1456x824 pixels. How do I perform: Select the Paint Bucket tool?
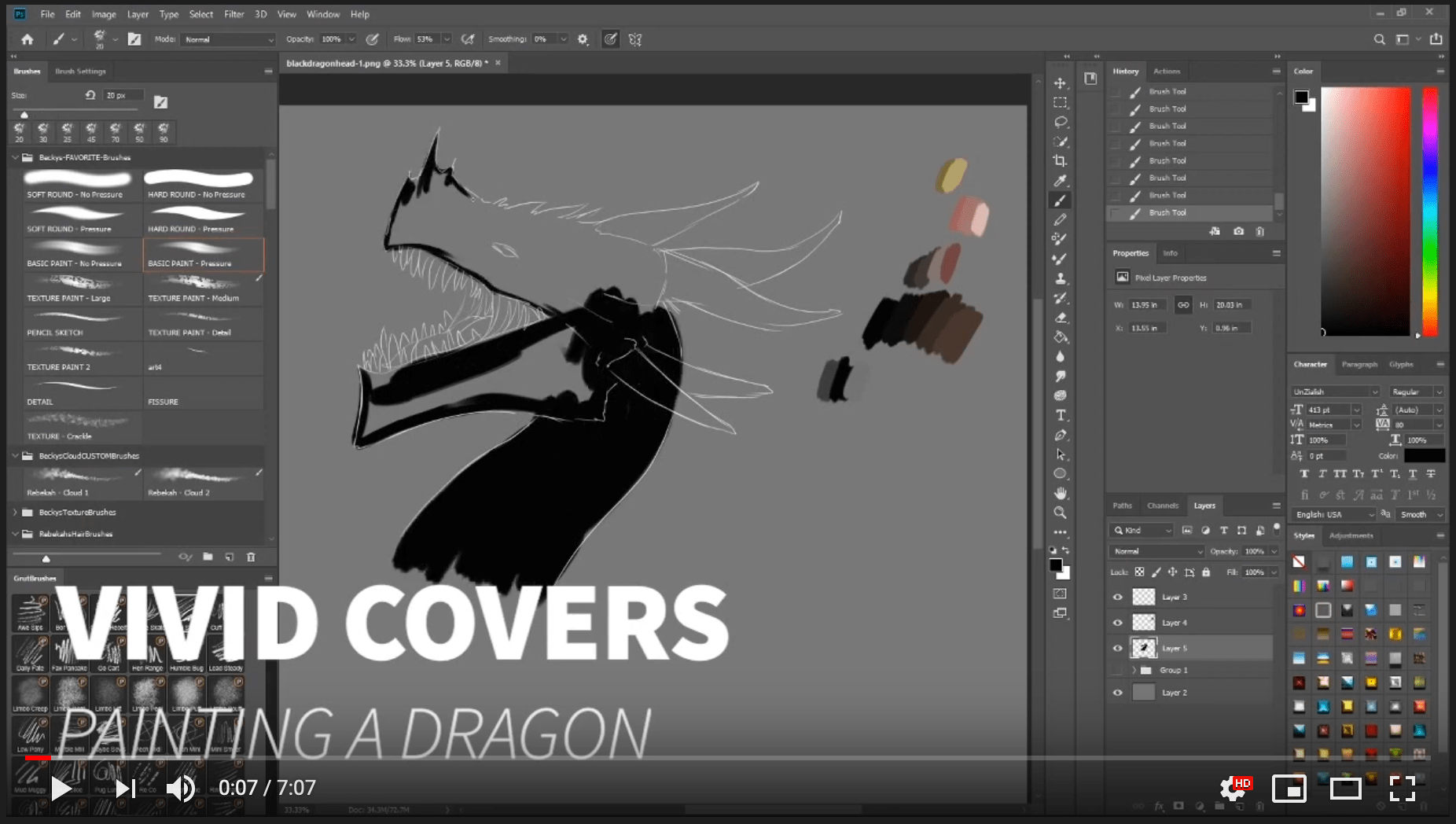click(1060, 337)
